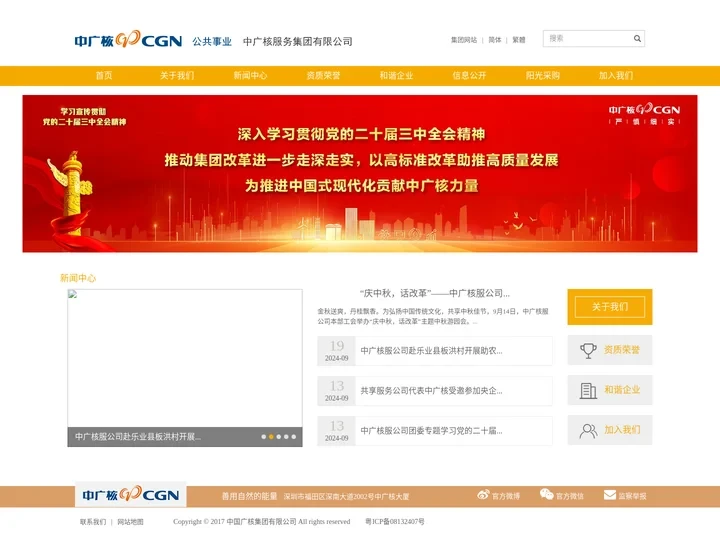Click the CGN logo in the footer
The width and height of the screenshot is (720, 540).
pyautogui.click(x=130, y=495)
